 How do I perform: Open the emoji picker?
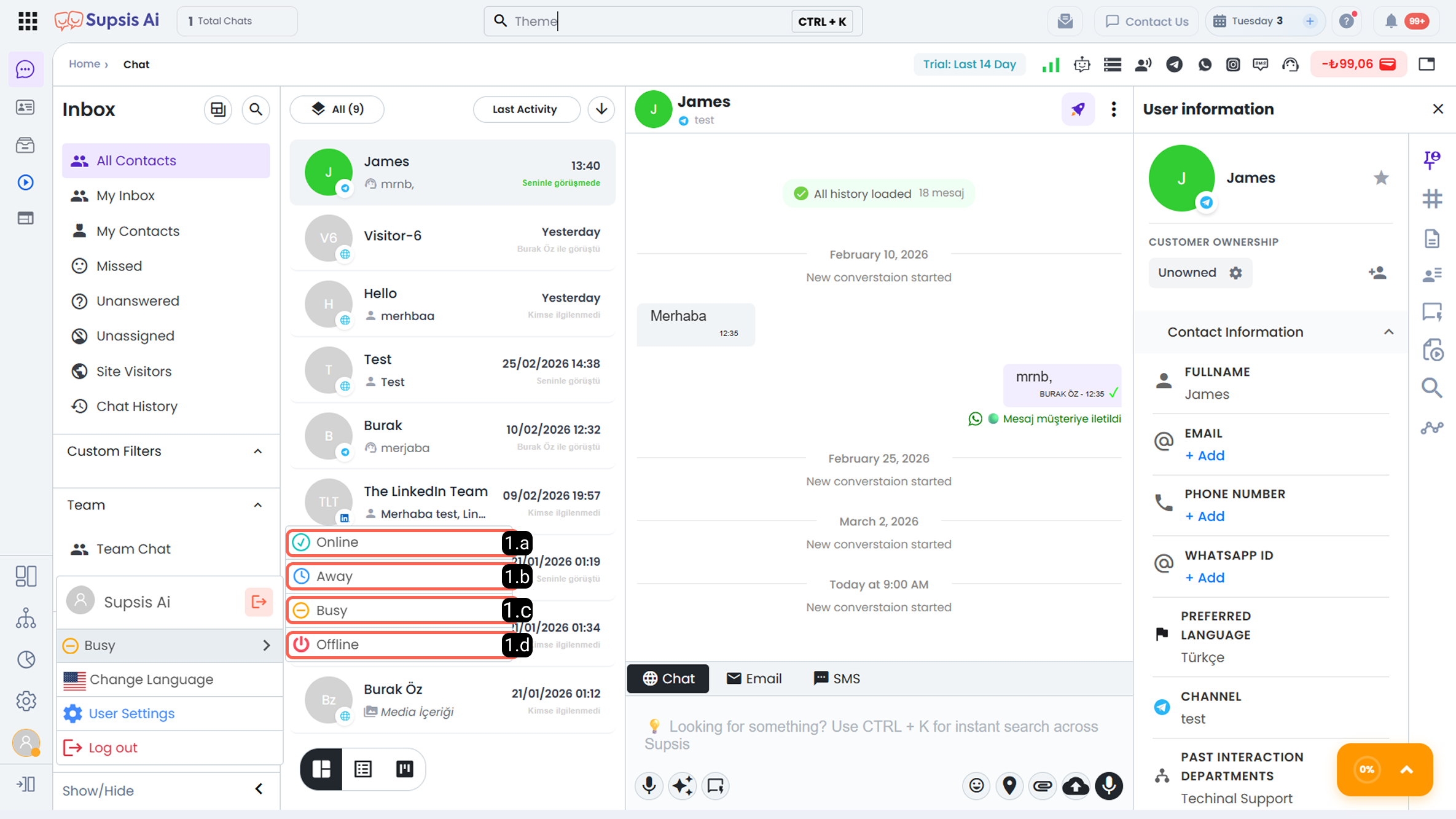coord(976,785)
